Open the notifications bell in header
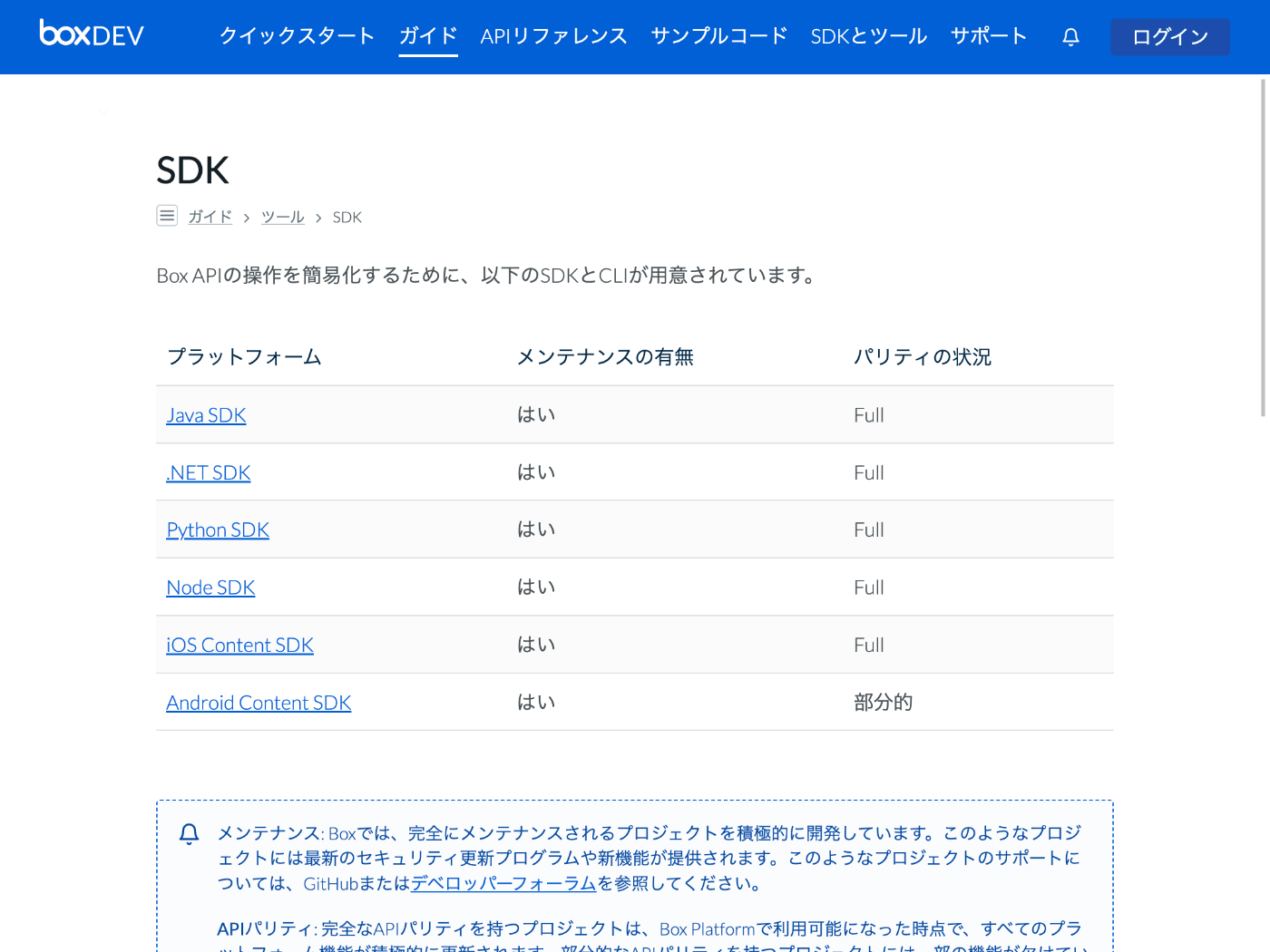 [1070, 36]
